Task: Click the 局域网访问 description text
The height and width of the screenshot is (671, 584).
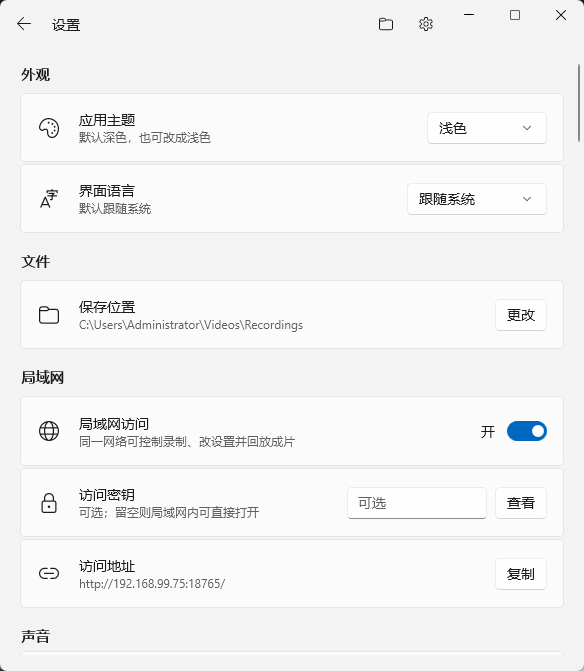Action: click(187, 442)
